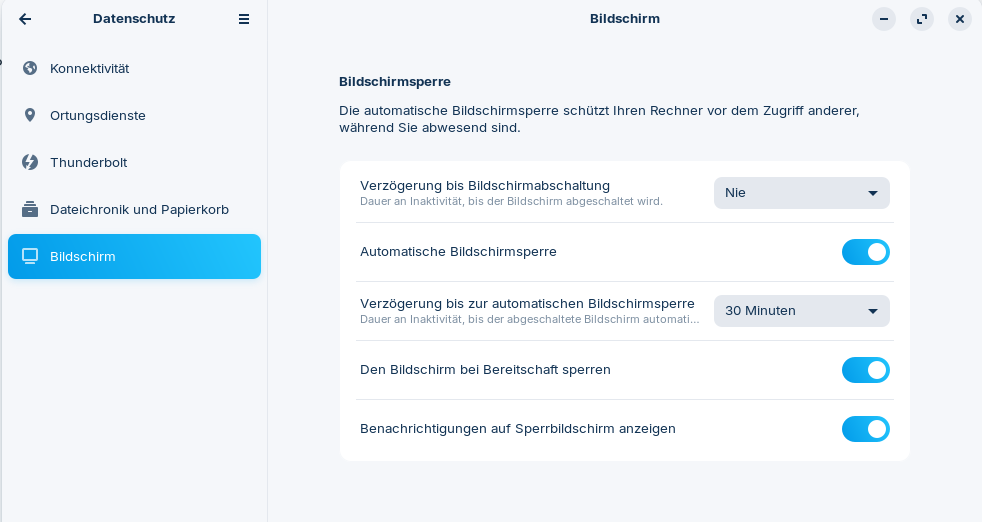Toggle Automatische Bildschirmsperre switch
982x522 pixels.
click(866, 252)
